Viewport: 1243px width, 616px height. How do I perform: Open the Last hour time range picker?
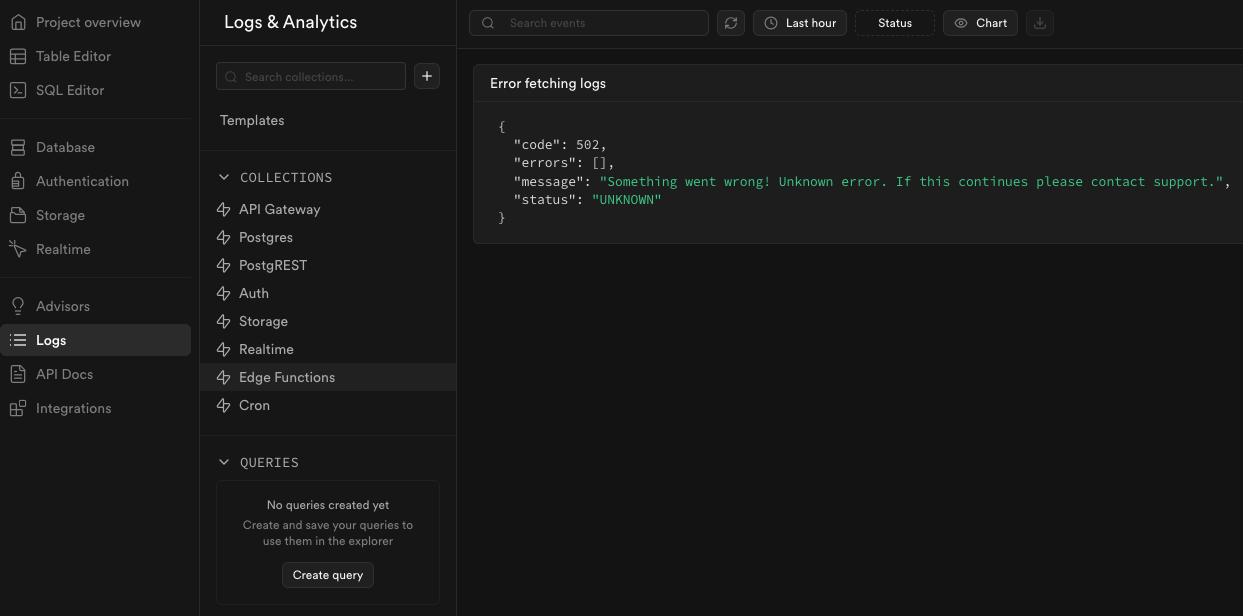800,23
